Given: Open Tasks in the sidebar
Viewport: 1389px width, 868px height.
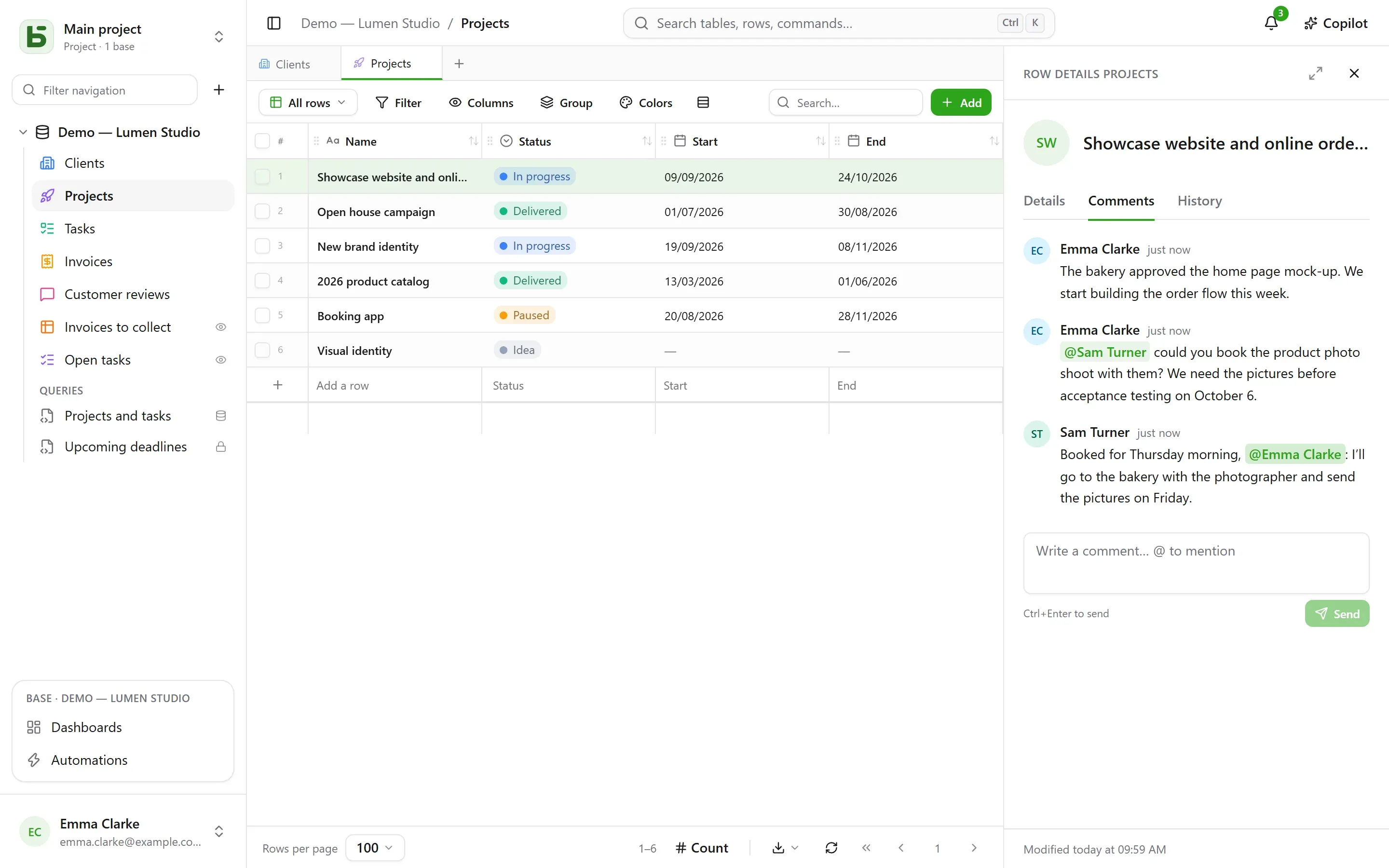Looking at the screenshot, I should (133, 229).
